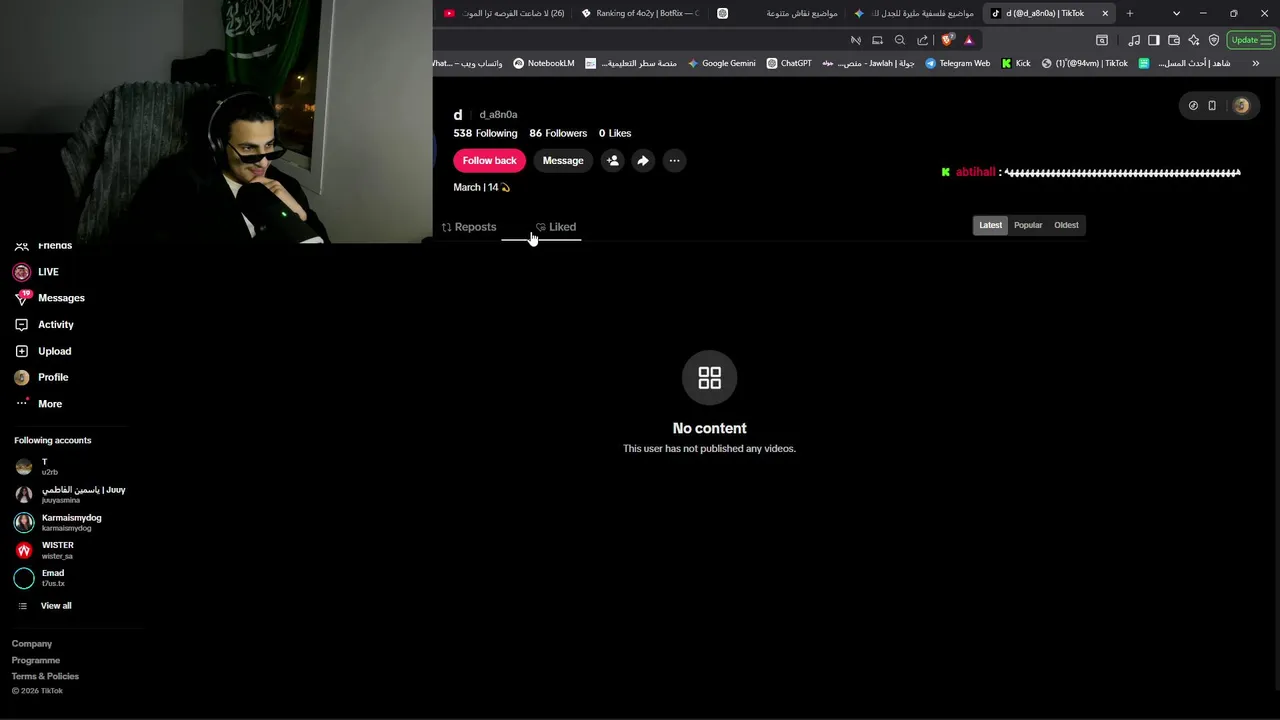1280x720 pixels.
Task: Open 86 Followers list
Action: pos(558,133)
